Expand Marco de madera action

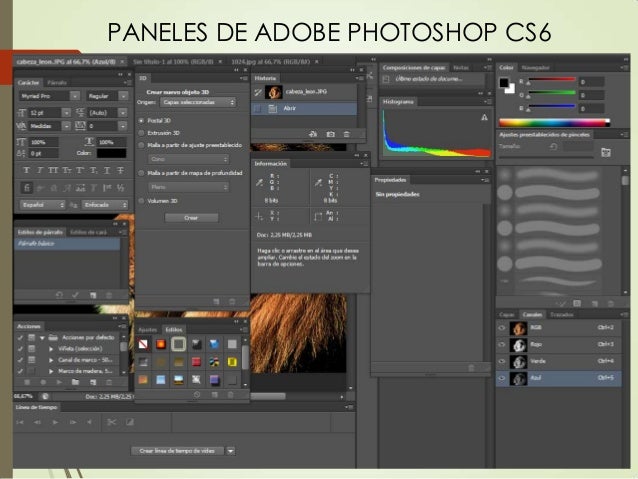[x=51, y=371]
